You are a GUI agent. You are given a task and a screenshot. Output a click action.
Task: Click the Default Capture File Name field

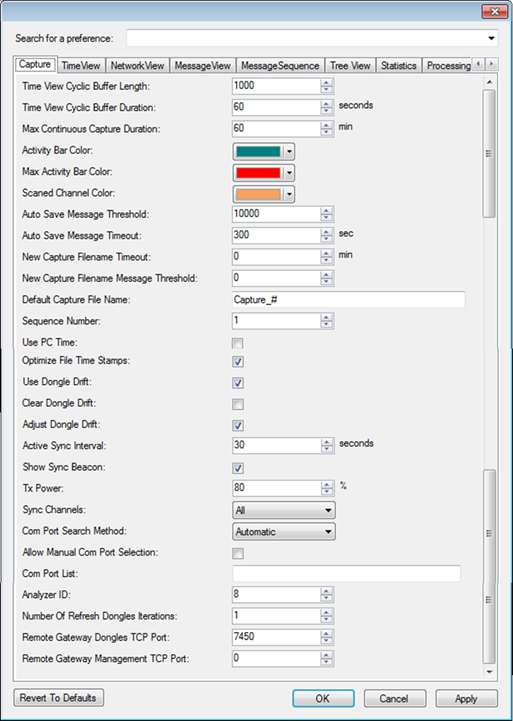tap(348, 300)
